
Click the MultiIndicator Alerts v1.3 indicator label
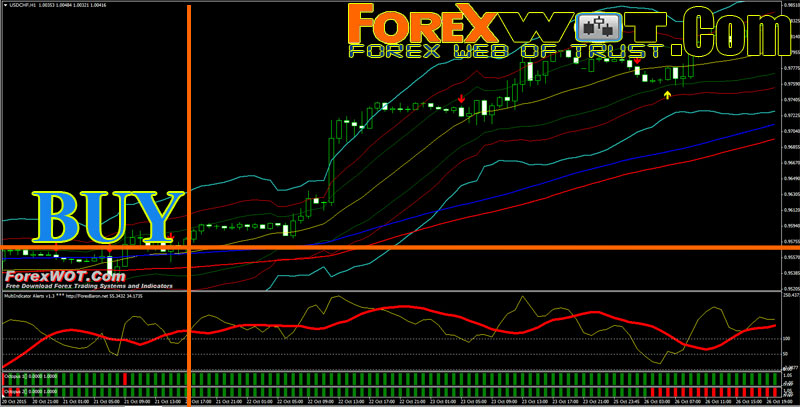point(28,295)
